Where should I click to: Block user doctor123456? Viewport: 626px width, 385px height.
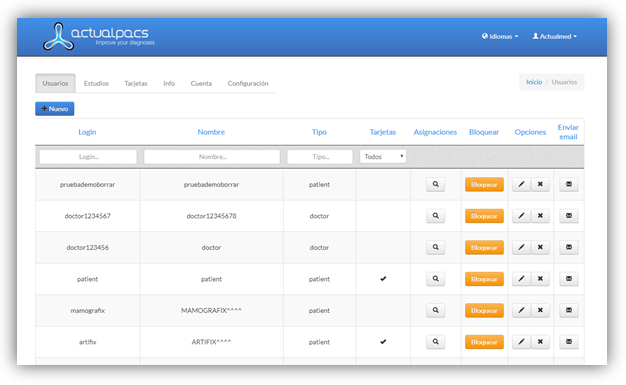tap(484, 248)
